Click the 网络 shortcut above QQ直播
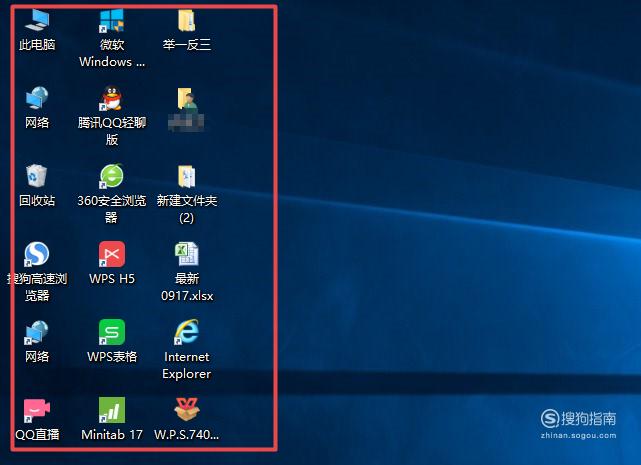Screen dimensions: 641x465 (37, 332)
